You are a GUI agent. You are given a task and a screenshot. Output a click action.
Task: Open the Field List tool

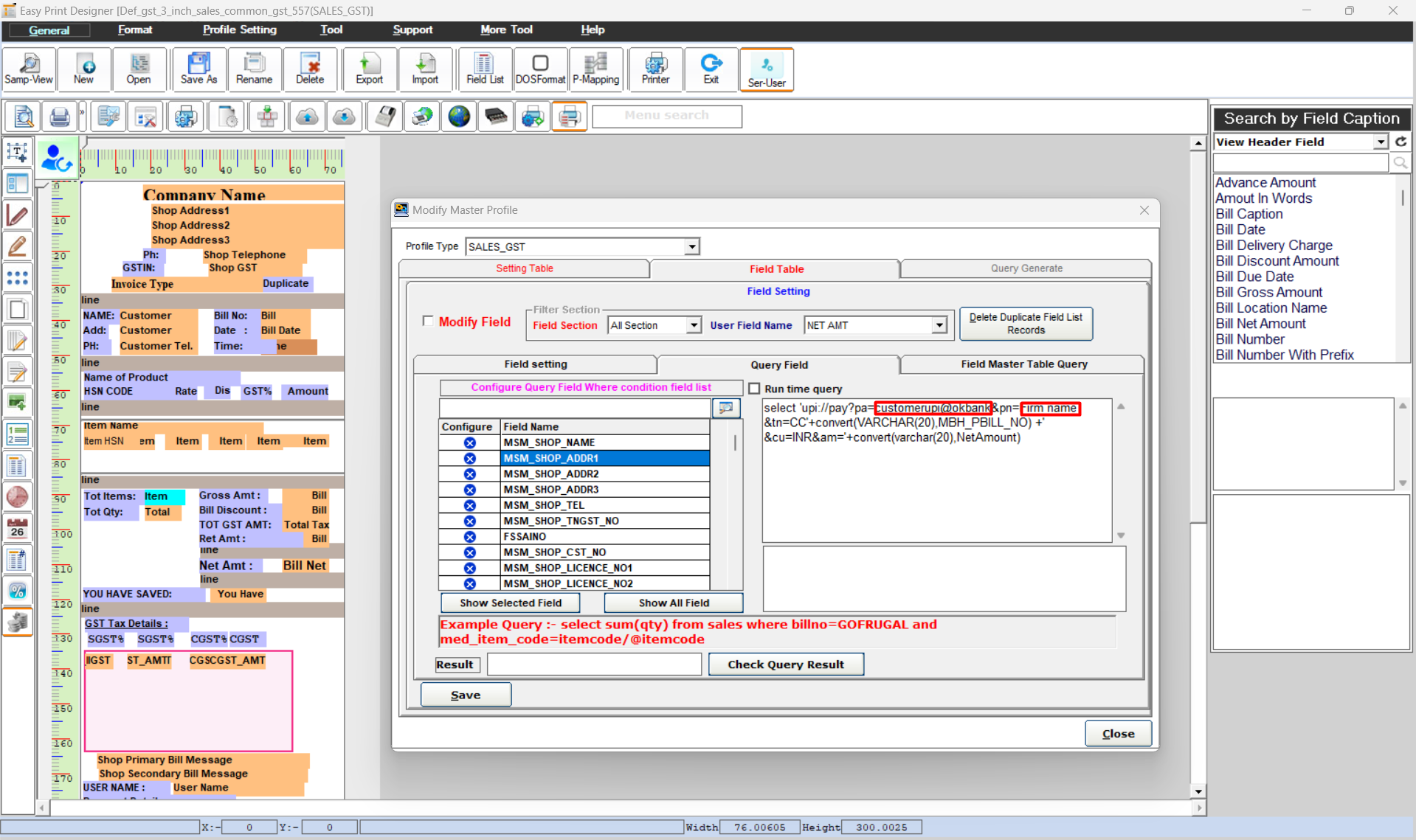click(x=484, y=69)
